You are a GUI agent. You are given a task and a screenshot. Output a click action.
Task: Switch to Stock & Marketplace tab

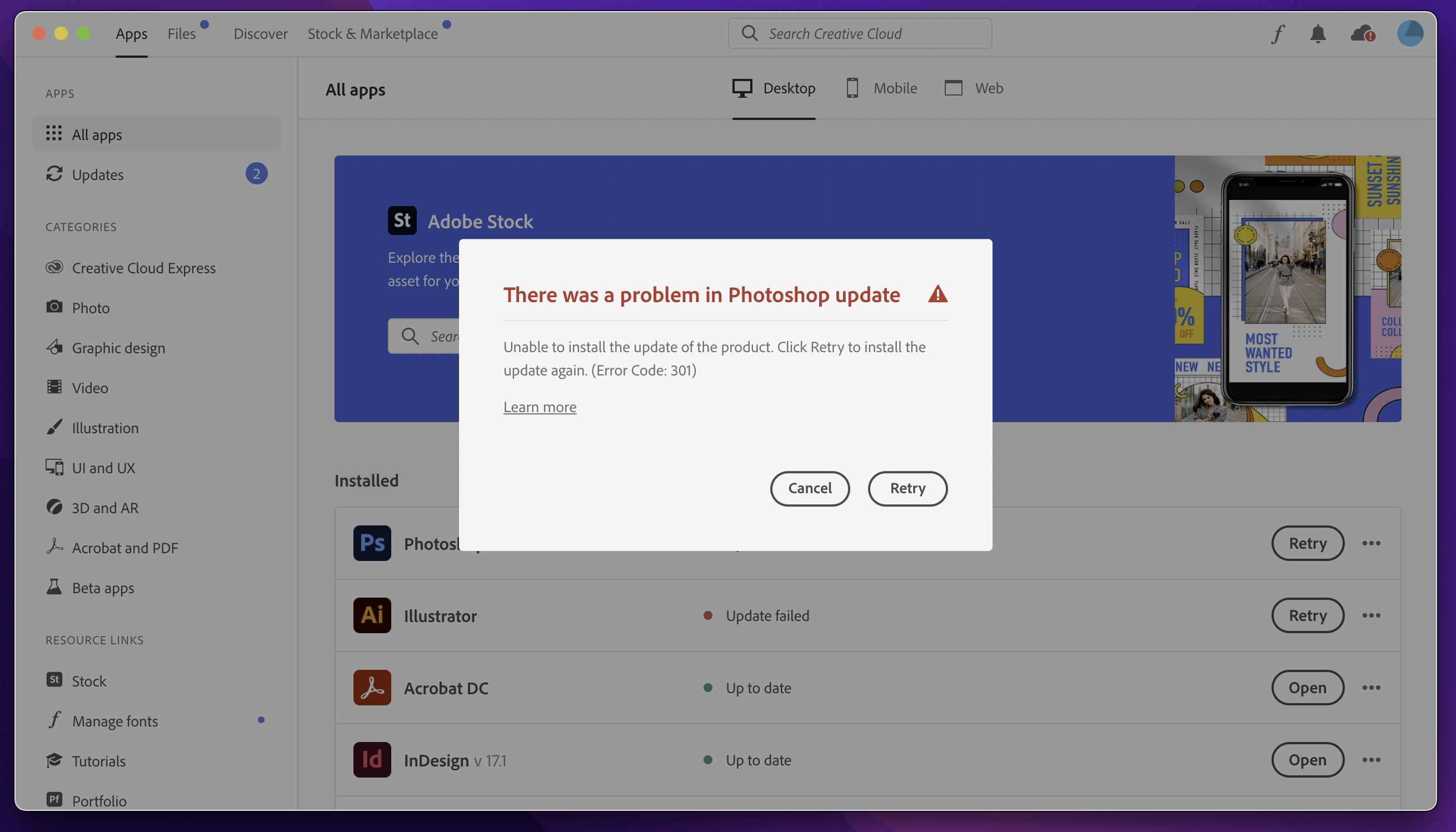373,34
